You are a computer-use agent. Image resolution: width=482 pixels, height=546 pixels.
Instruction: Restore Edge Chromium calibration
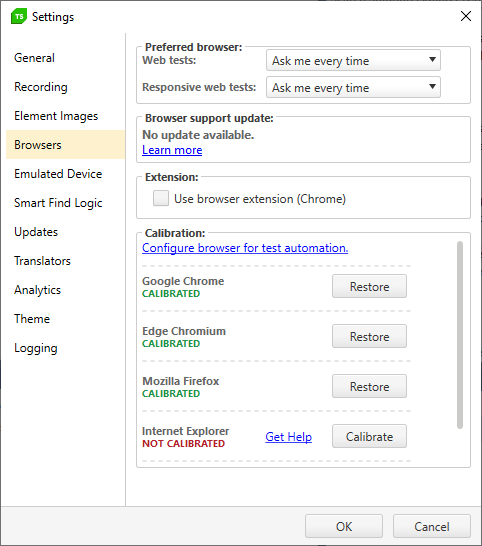[x=369, y=336]
